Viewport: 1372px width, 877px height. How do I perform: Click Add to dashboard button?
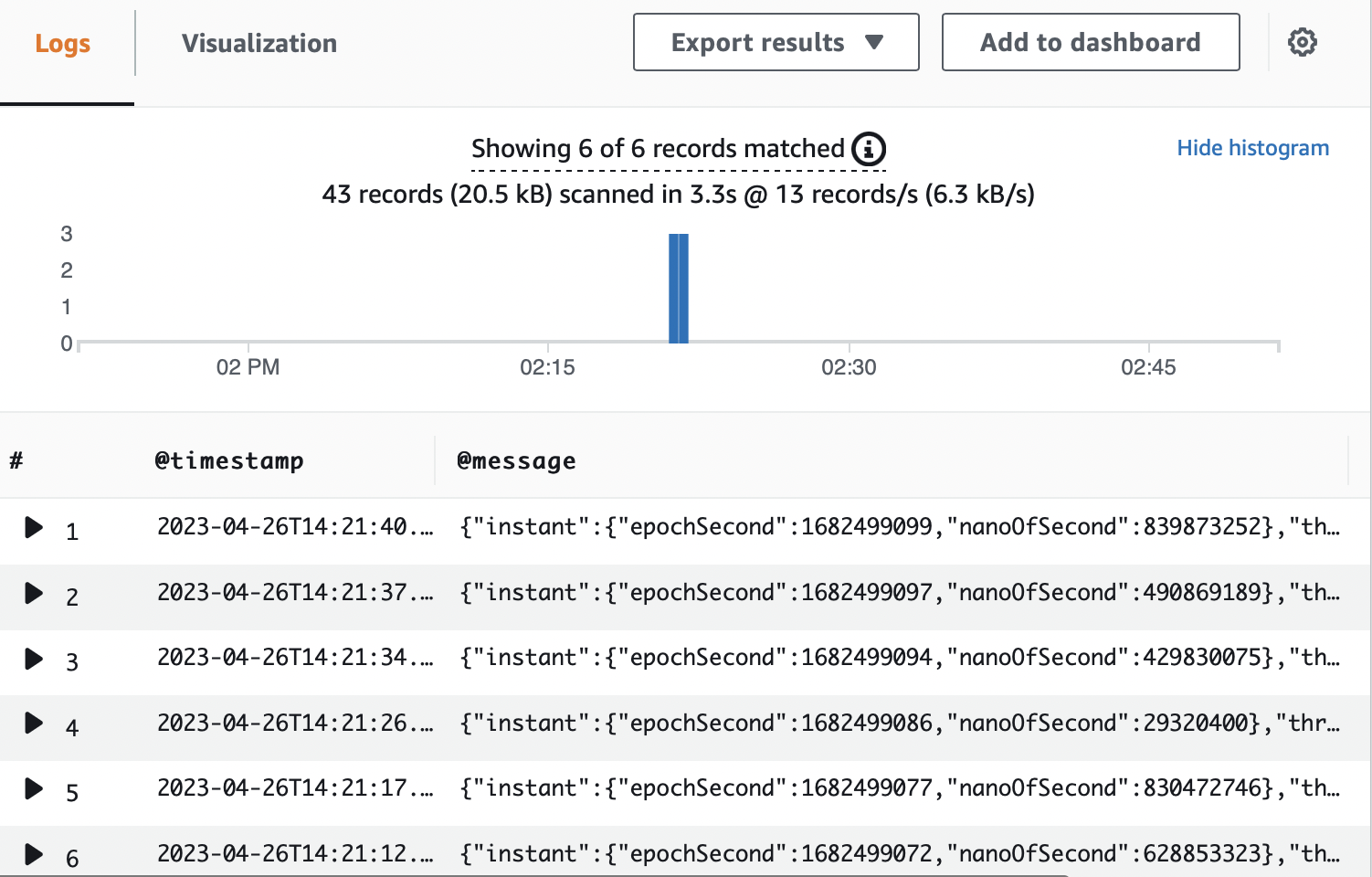(x=1091, y=42)
